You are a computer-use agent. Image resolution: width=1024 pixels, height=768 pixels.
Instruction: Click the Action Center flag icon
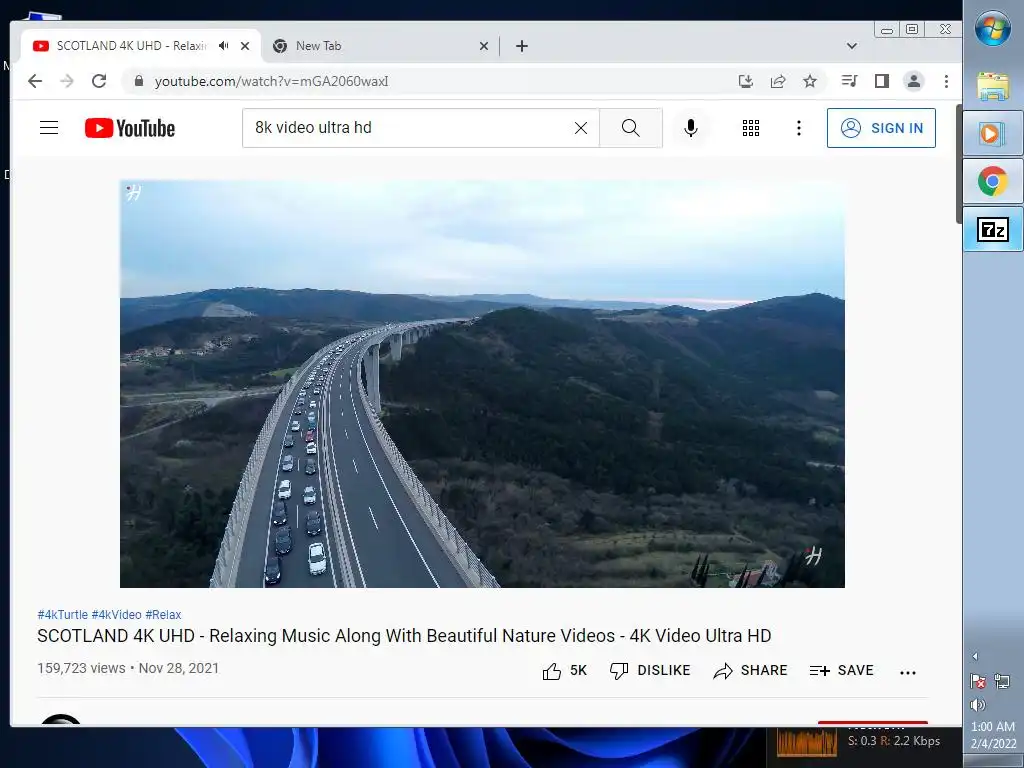(978, 681)
